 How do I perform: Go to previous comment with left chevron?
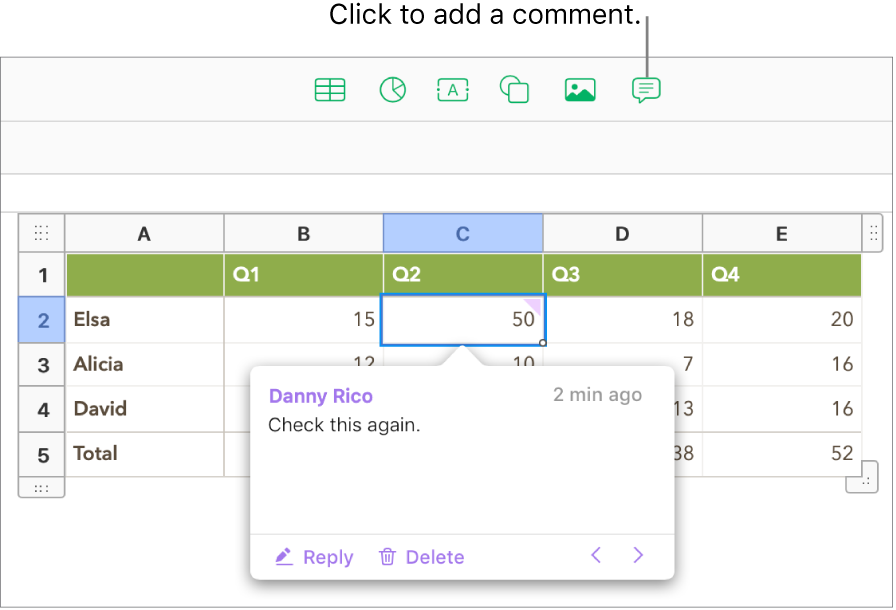point(596,555)
